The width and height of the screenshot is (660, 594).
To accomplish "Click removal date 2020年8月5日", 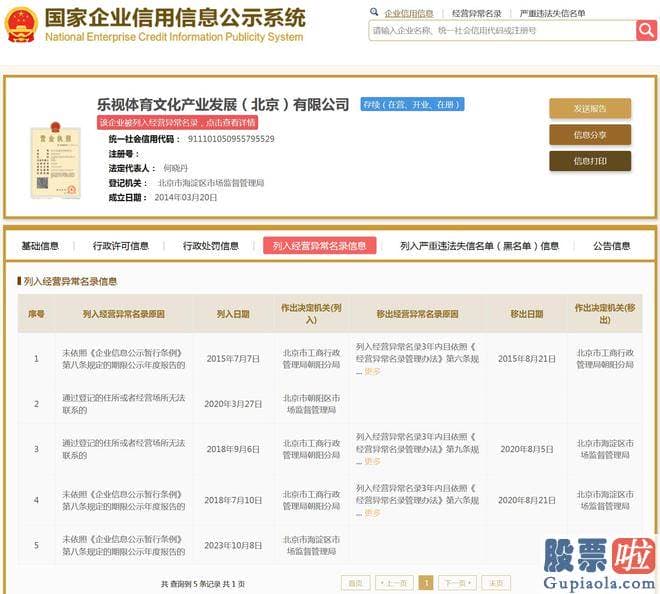I will [527, 449].
